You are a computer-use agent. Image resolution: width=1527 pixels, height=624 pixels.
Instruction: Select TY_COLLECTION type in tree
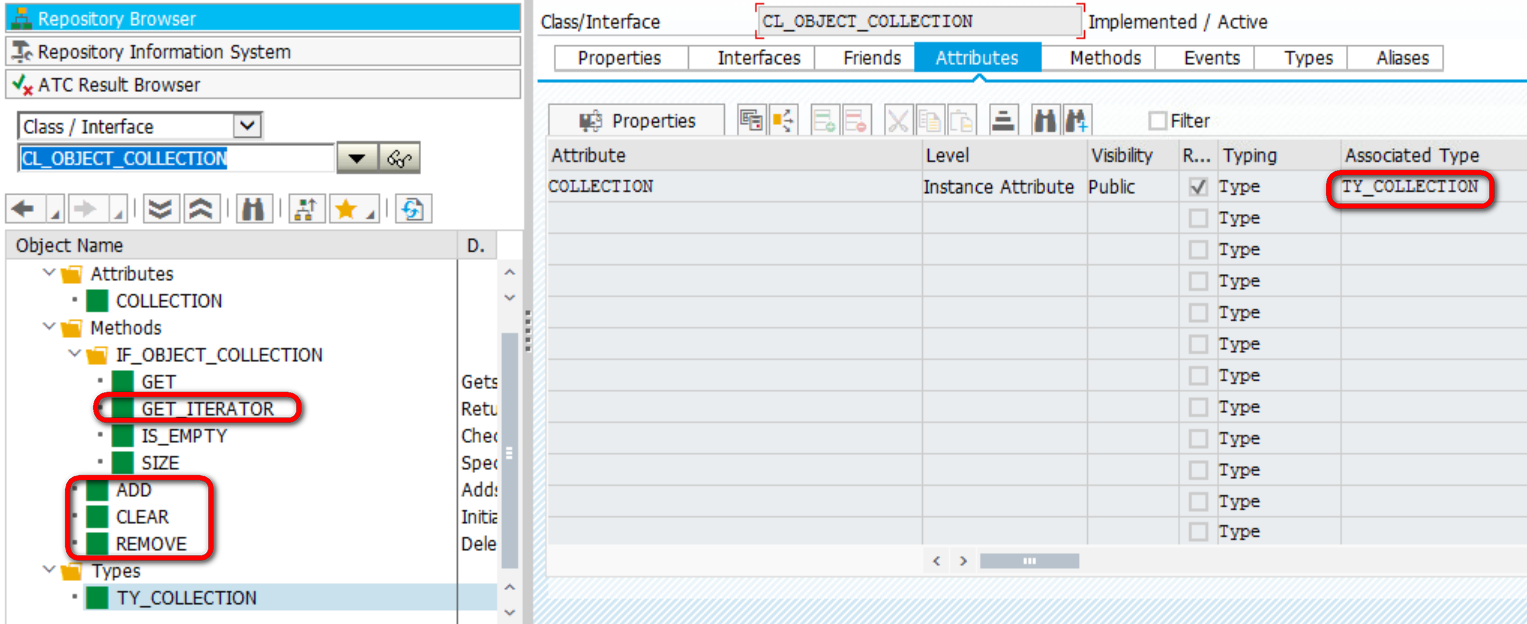[x=186, y=598]
